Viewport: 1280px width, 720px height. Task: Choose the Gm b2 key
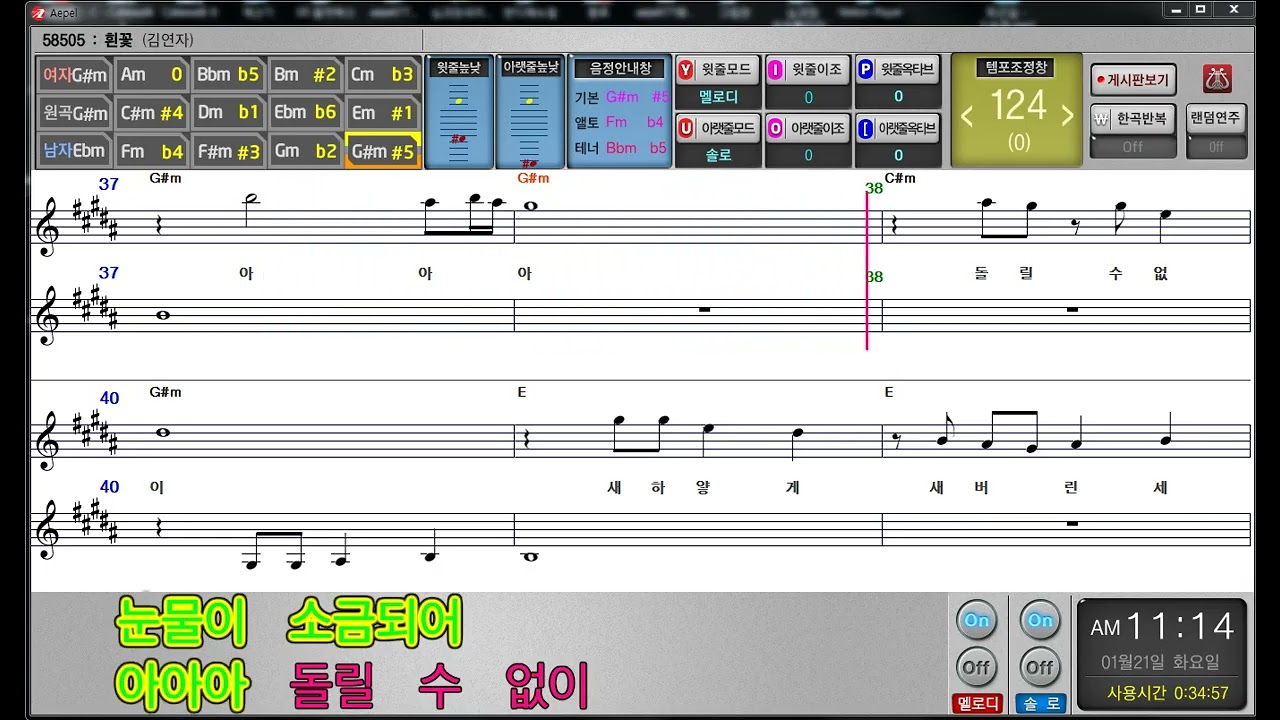pos(305,151)
